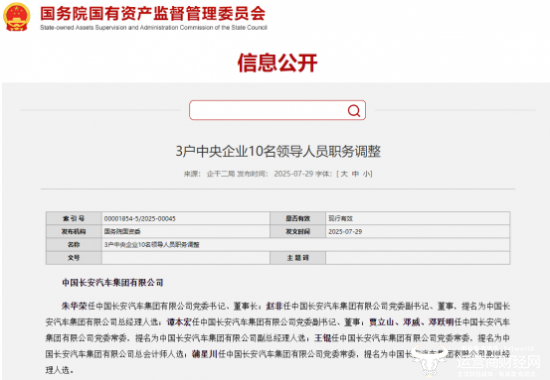Click the 名称 table header cell
This screenshot has height=380, width=550.
(x=74, y=245)
